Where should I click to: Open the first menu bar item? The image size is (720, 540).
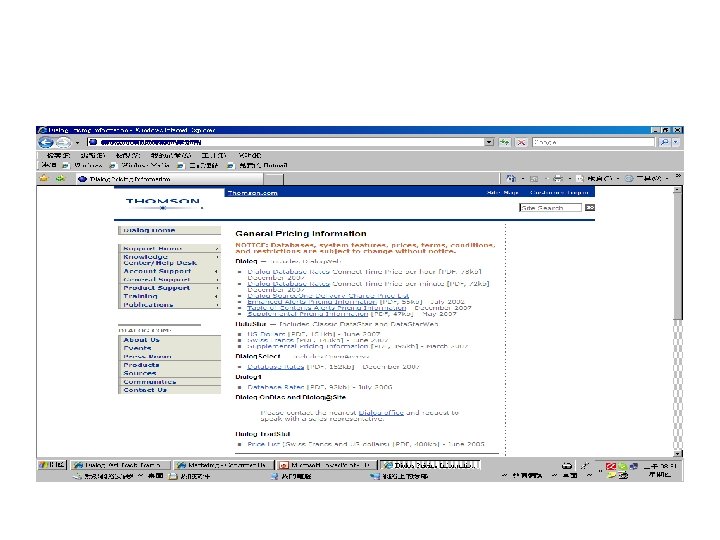(59, 155)
